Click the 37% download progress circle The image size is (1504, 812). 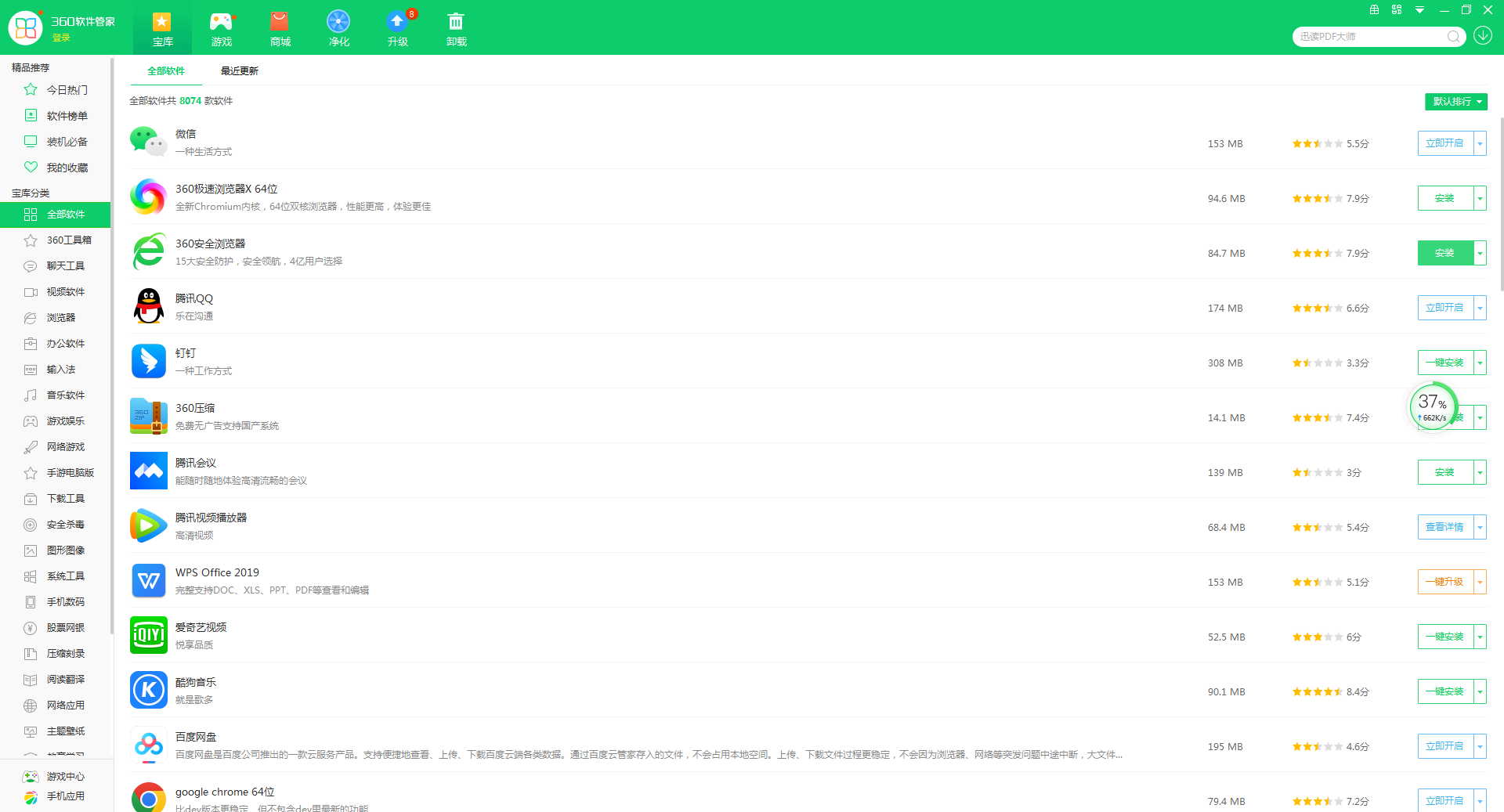click(x=1433, y=406)
